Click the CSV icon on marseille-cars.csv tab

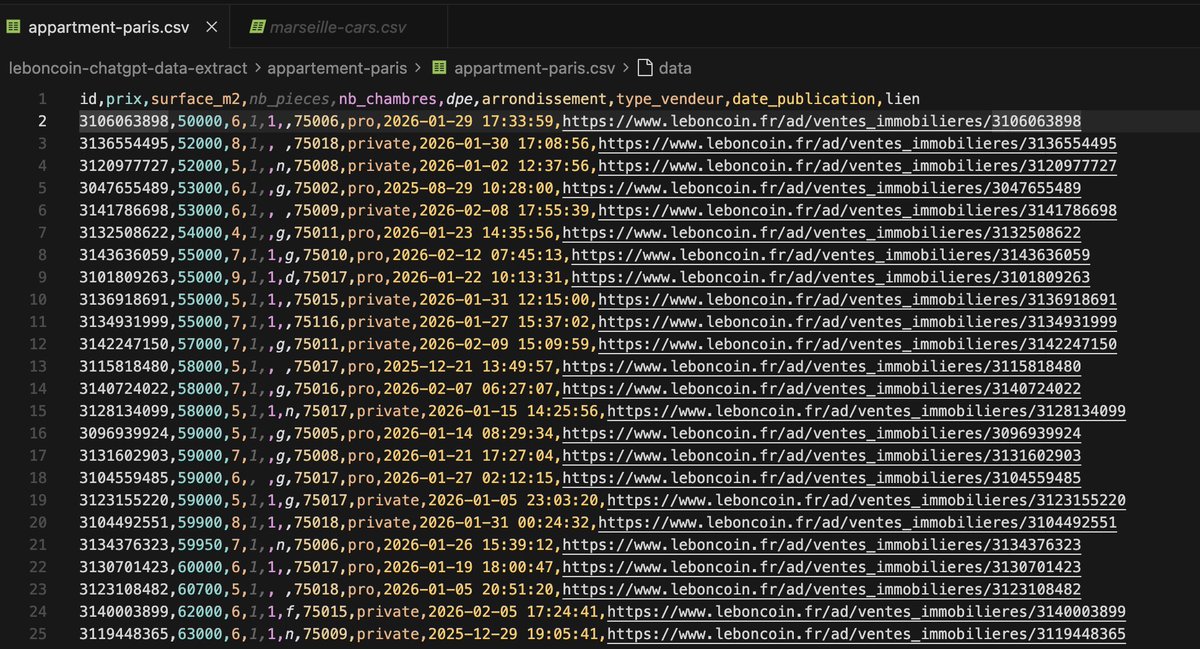[256, 28]
